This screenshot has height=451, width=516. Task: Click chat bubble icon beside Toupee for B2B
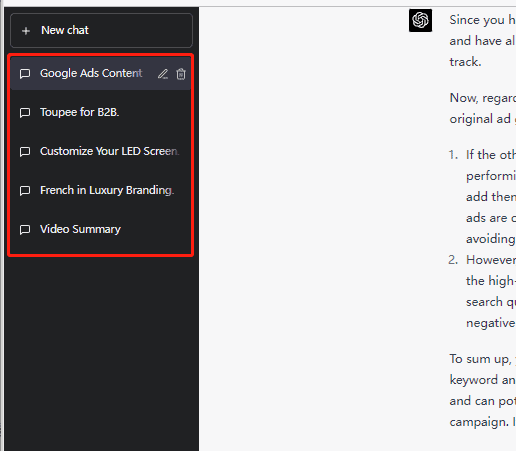25,113
